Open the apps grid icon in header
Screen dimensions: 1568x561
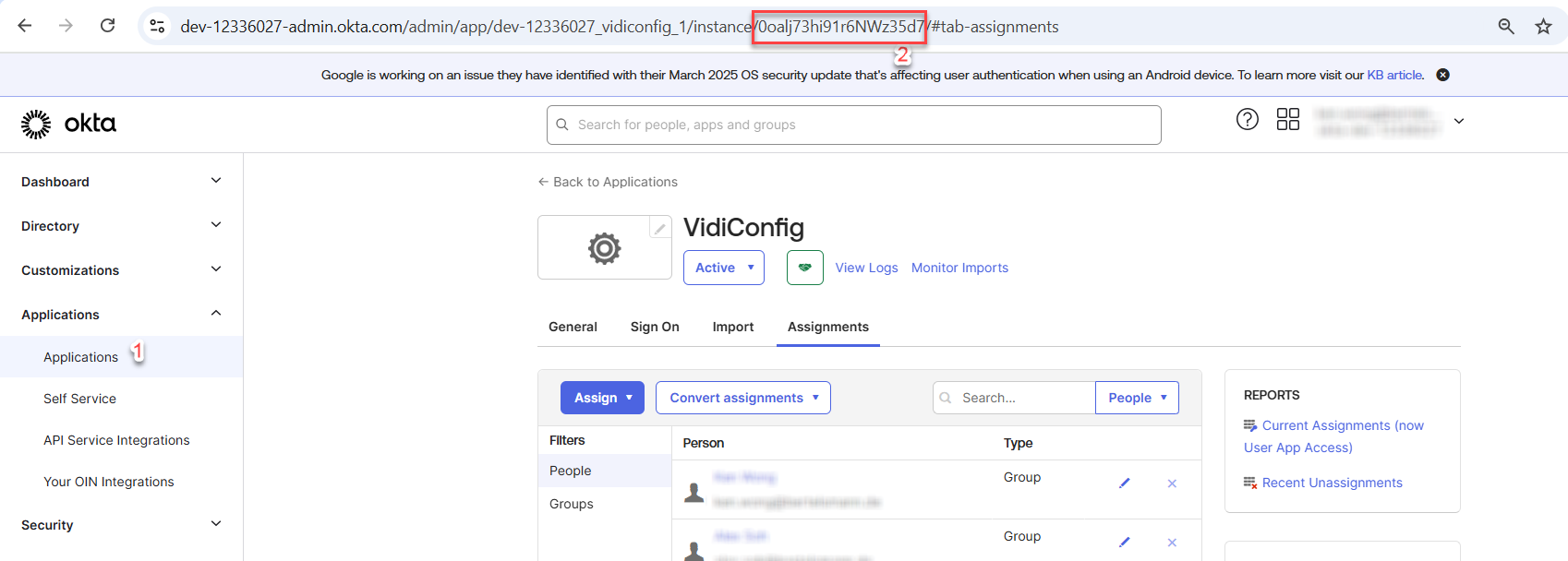1287,119
